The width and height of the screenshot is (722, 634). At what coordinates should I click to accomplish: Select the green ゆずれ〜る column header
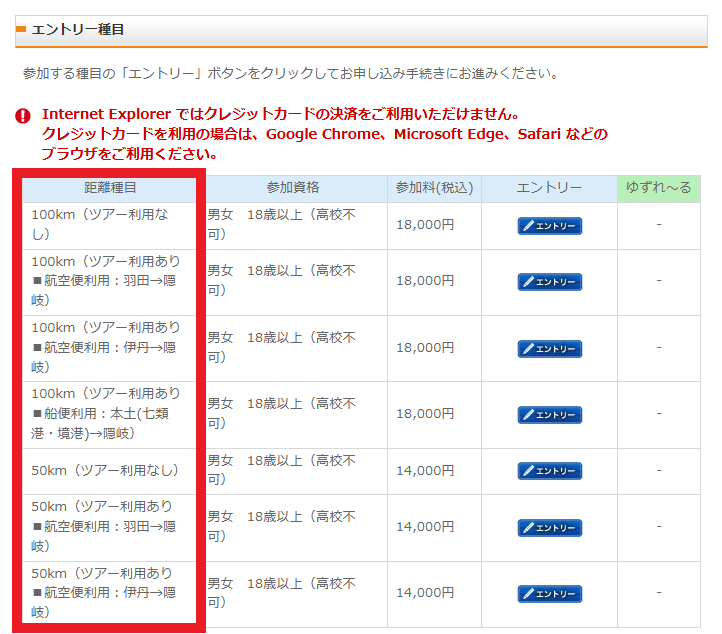tap(658, 188)
